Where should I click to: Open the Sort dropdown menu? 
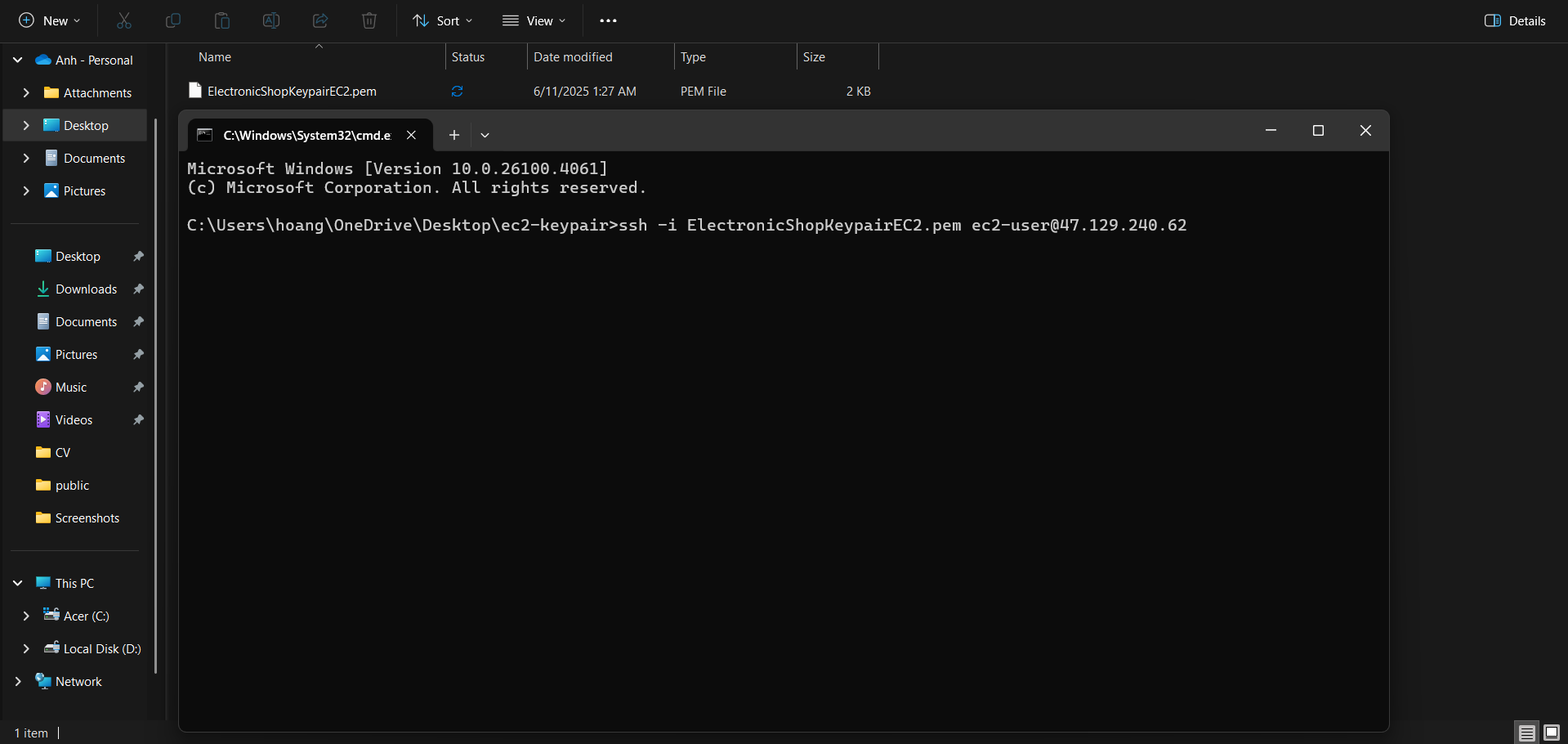tap(443, 20)
